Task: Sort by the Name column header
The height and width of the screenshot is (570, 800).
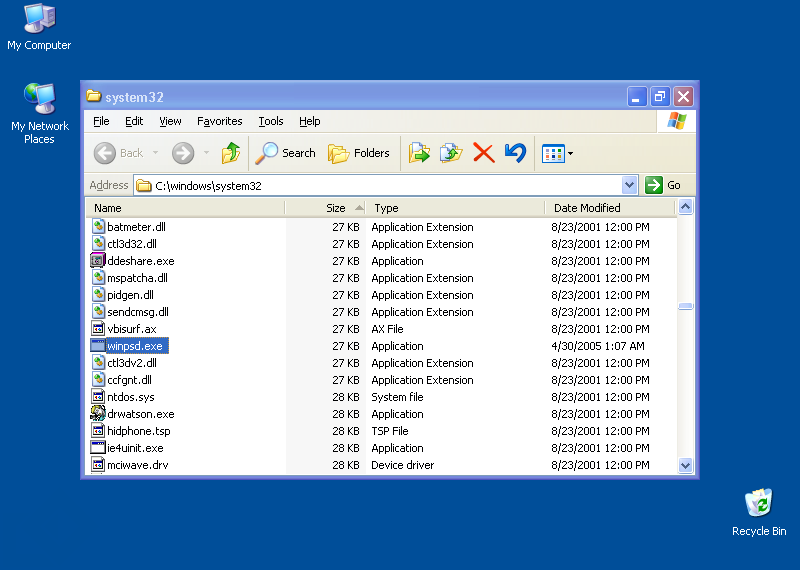Action: (185, 208)
